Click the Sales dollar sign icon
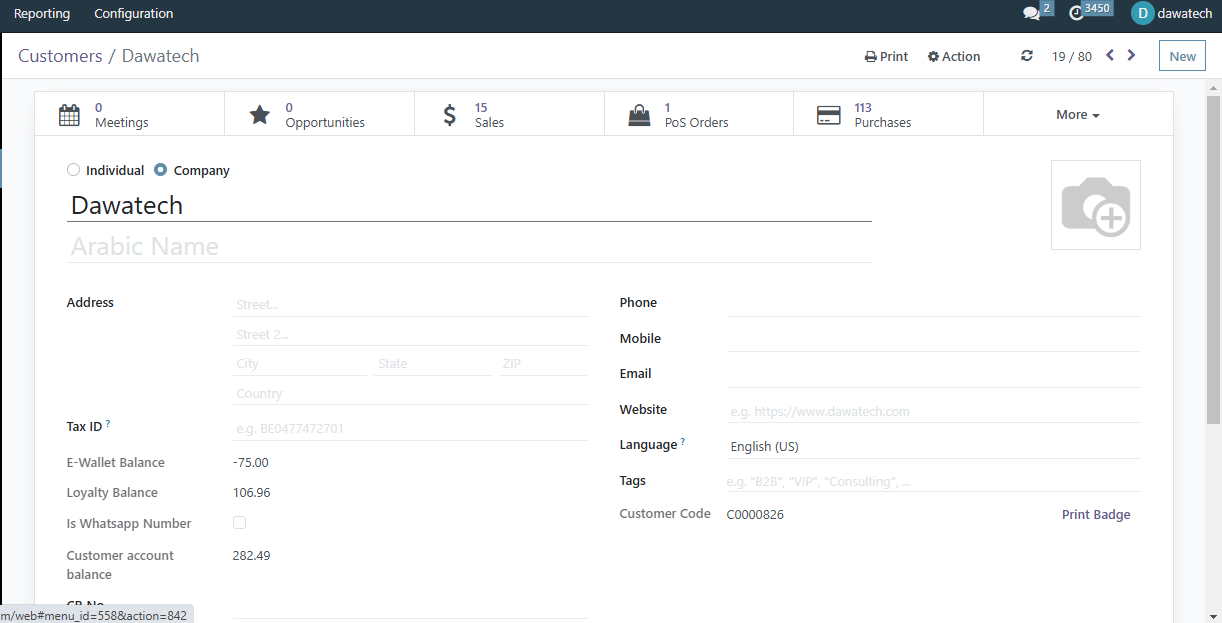This screenshot has width=1222, height=623. click(450, 115)
